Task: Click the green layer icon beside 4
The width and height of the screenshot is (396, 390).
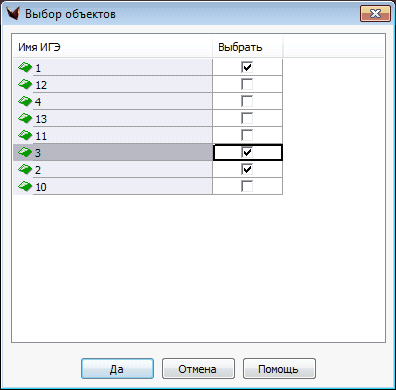Action: coord(25,101)
